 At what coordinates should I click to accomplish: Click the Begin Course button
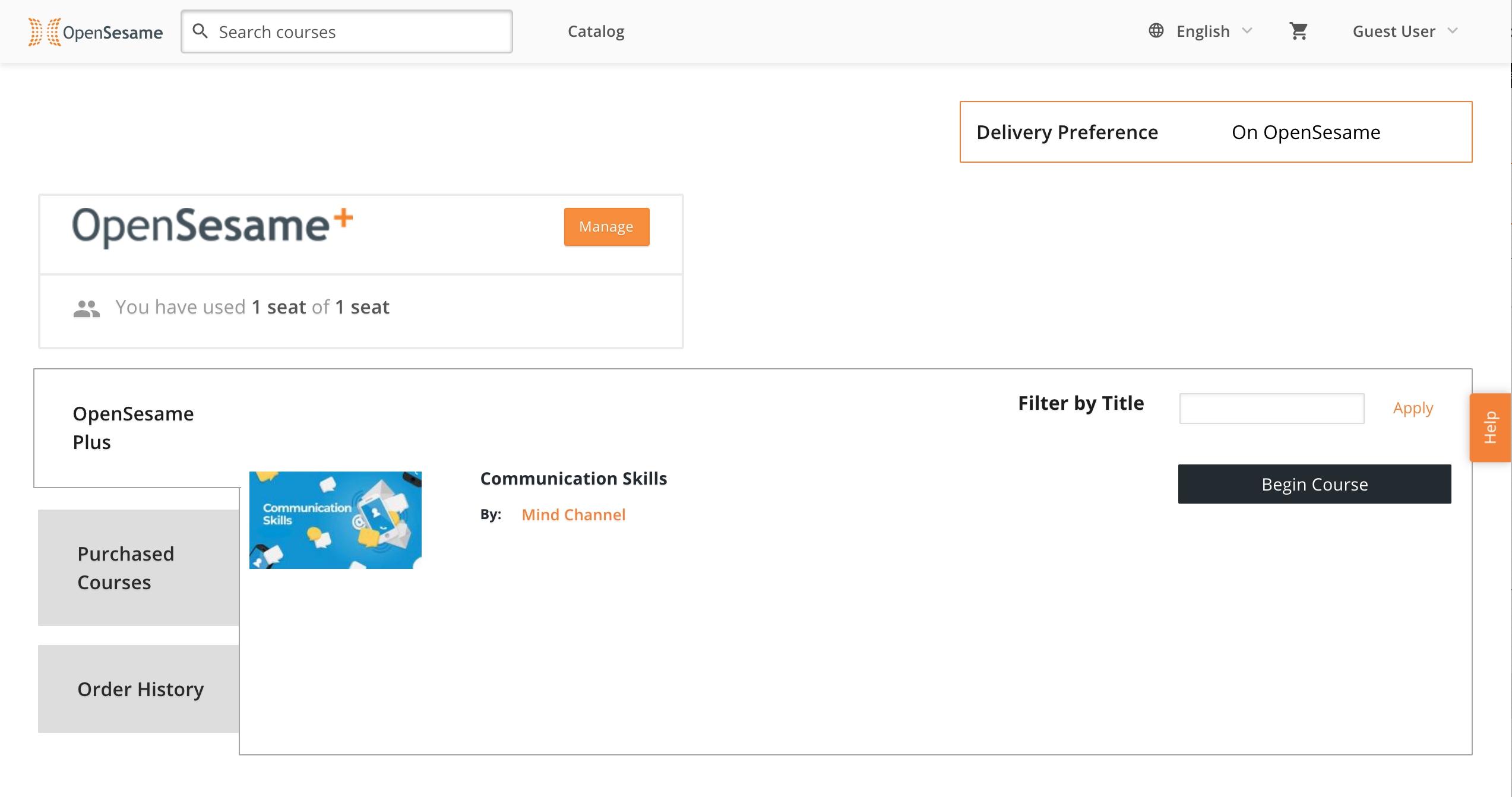pos(1314,484)
